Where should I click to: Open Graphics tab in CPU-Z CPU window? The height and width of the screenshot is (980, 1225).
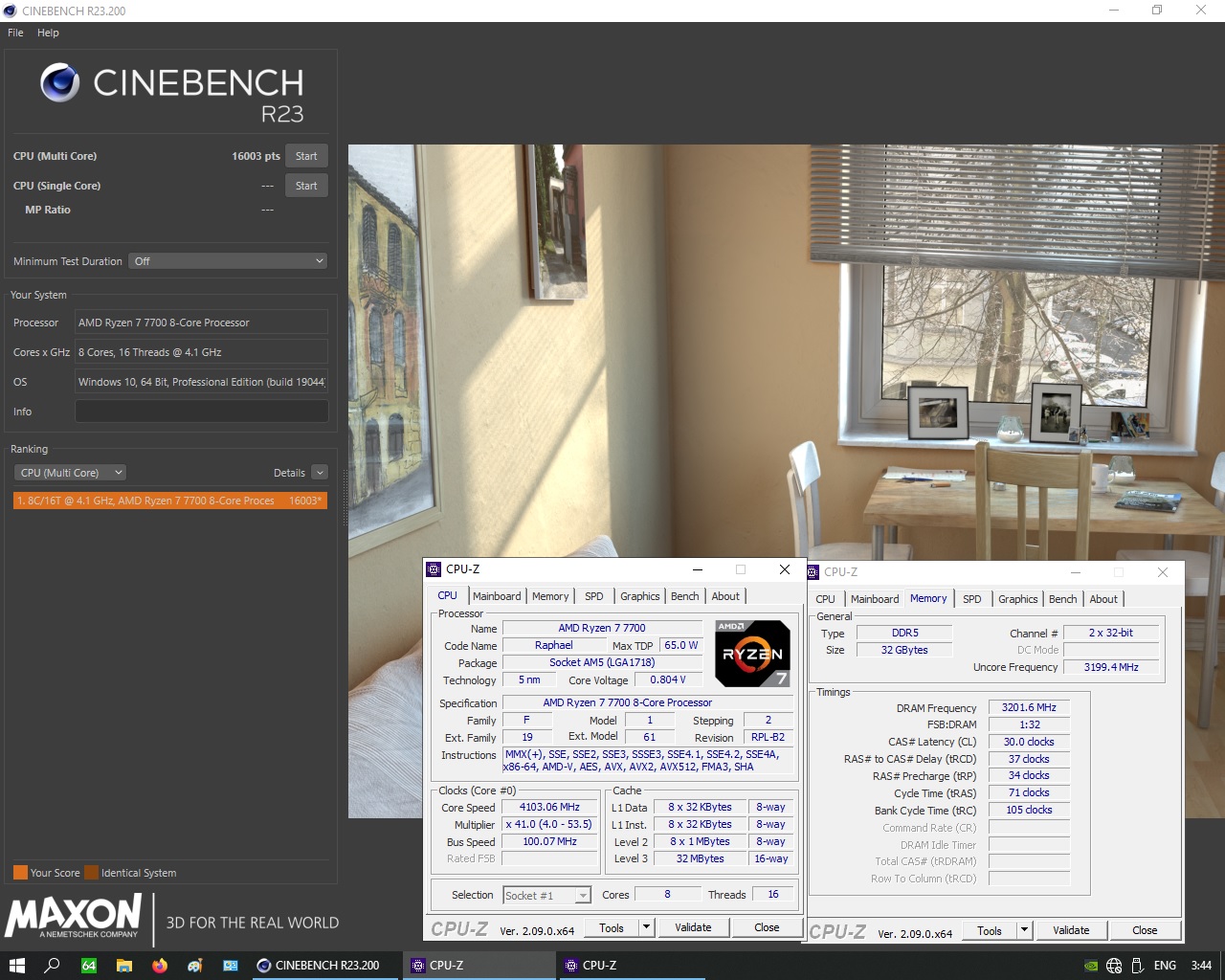(639, 596)
